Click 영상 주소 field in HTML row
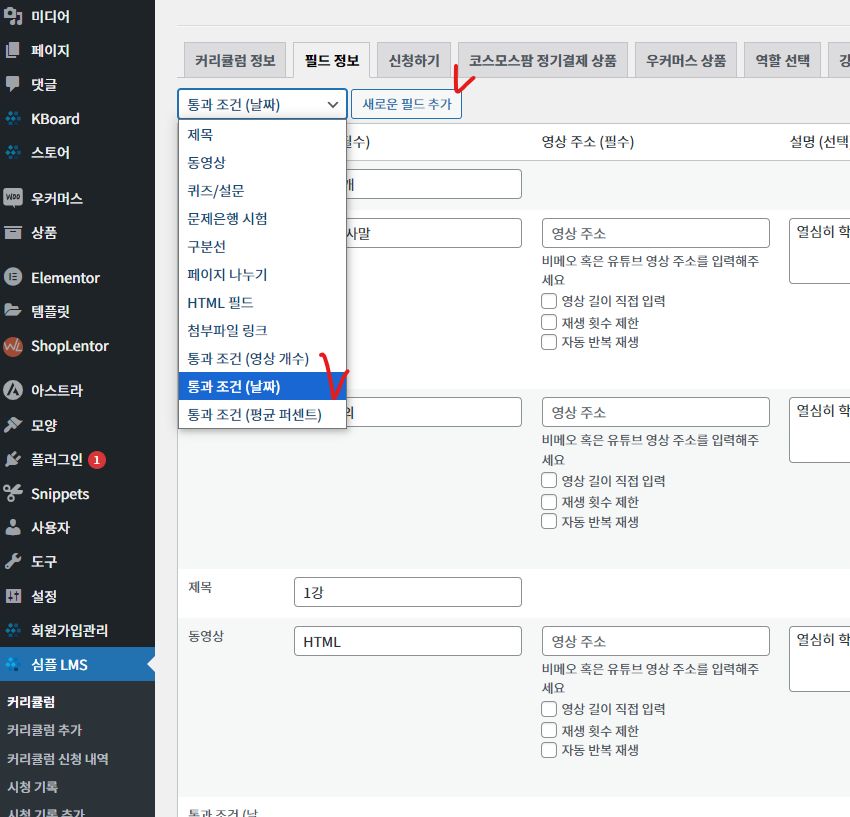Screen dimensions: 850x817 point(655,641)
